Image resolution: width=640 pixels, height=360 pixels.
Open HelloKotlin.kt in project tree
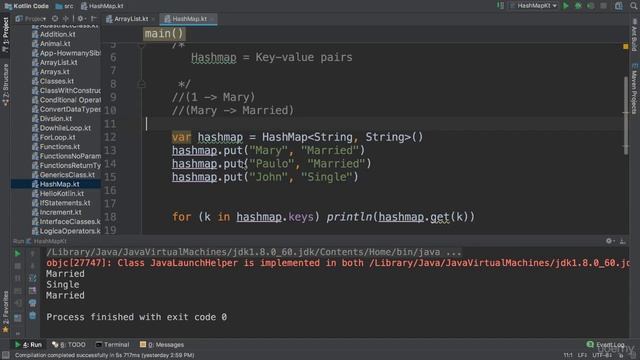pos(62,194)
